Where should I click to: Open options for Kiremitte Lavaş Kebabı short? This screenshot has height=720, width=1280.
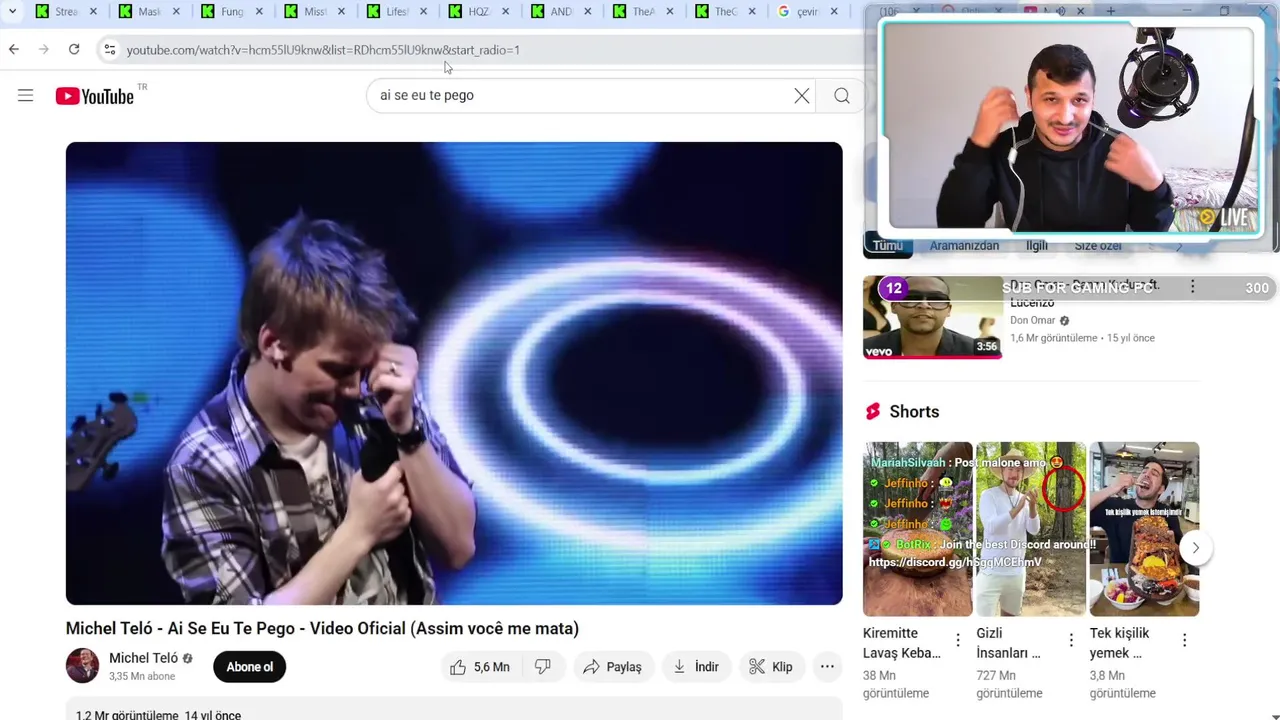pyautogui.click(x=958, y=640)
